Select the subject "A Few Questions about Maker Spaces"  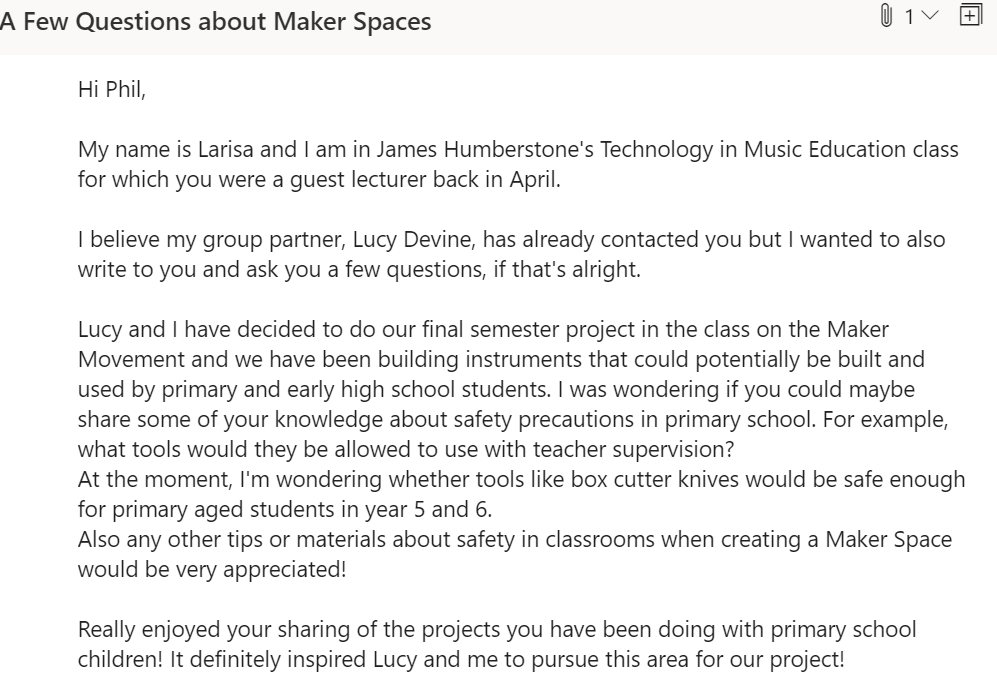(215, 21)
